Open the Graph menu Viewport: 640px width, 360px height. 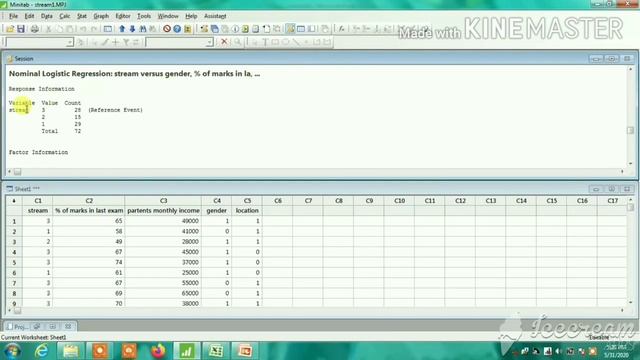tap(101, 16)
